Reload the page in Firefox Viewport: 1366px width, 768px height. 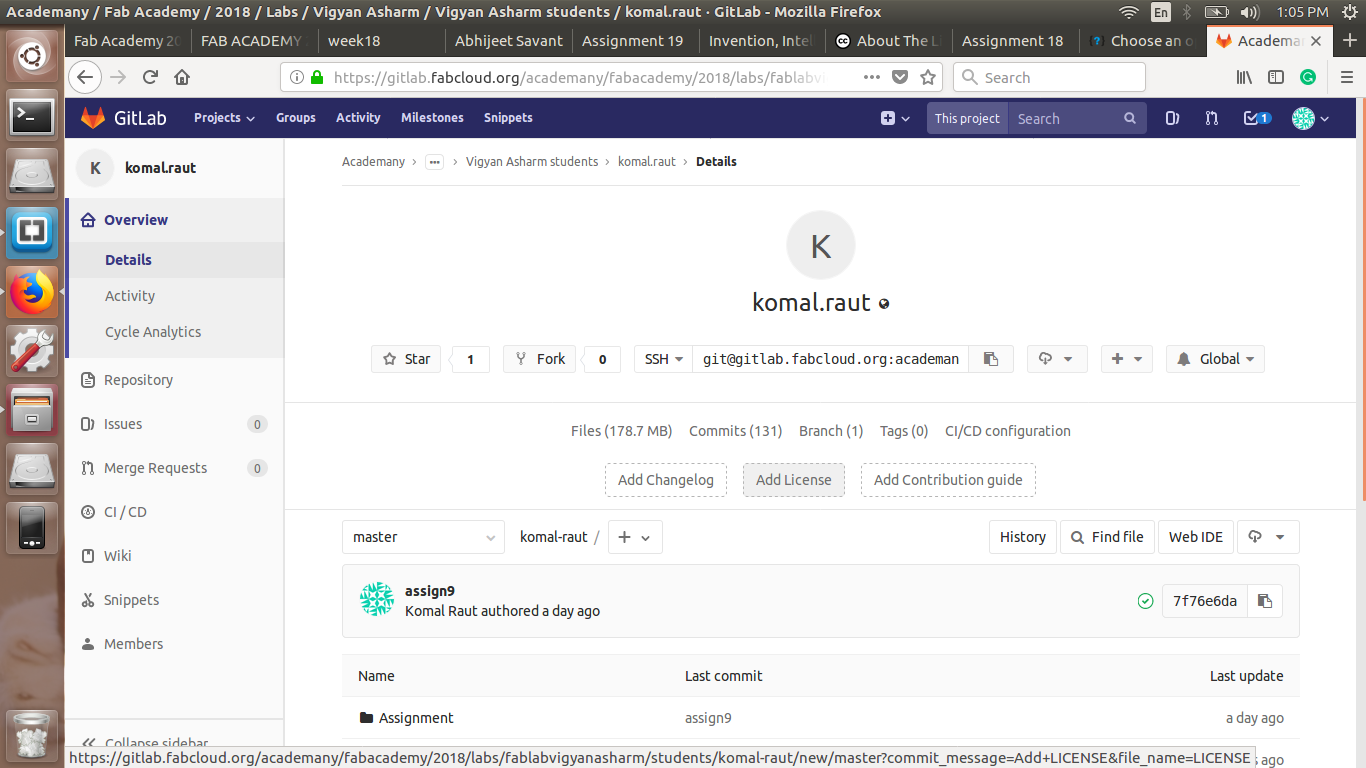(150, 77)
